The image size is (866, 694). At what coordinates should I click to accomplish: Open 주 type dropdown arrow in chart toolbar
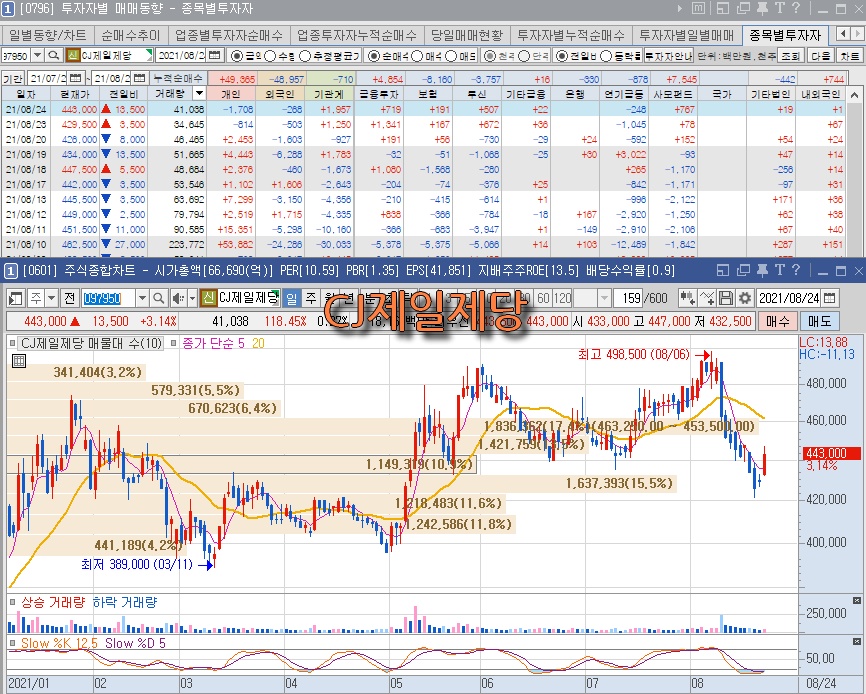tap(51, 299)
